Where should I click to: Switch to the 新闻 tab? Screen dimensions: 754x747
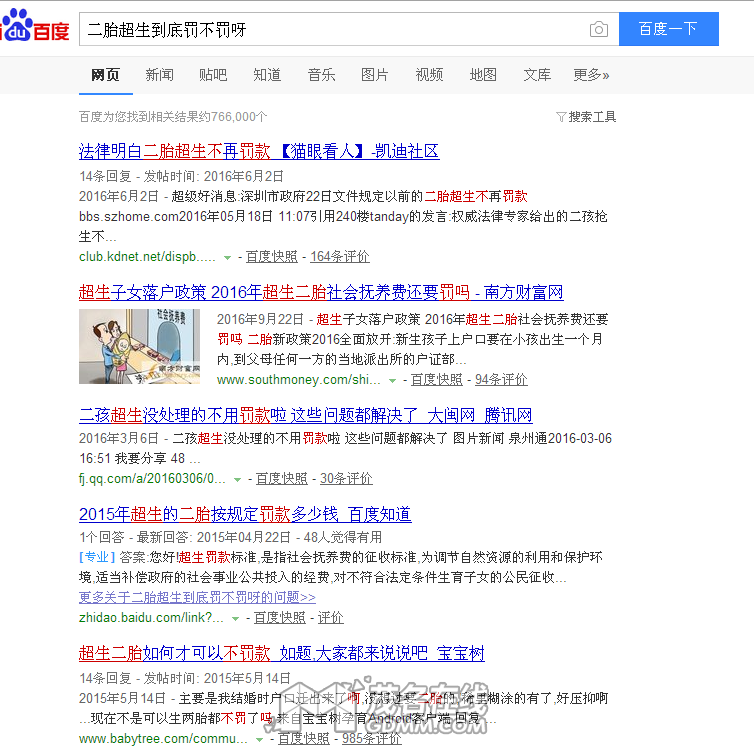coord(160,75)
